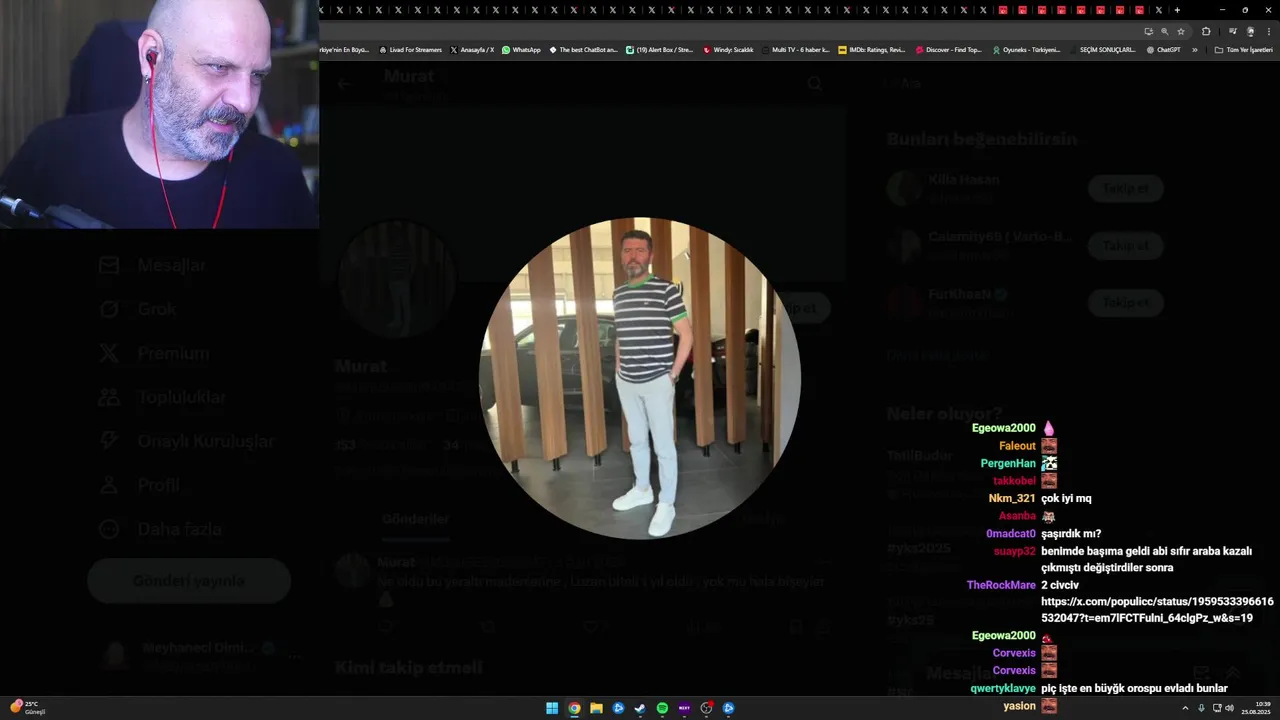Expand the bookmarks overflow chevron
Viewport: 1280px width, 720px height.
1195,49
